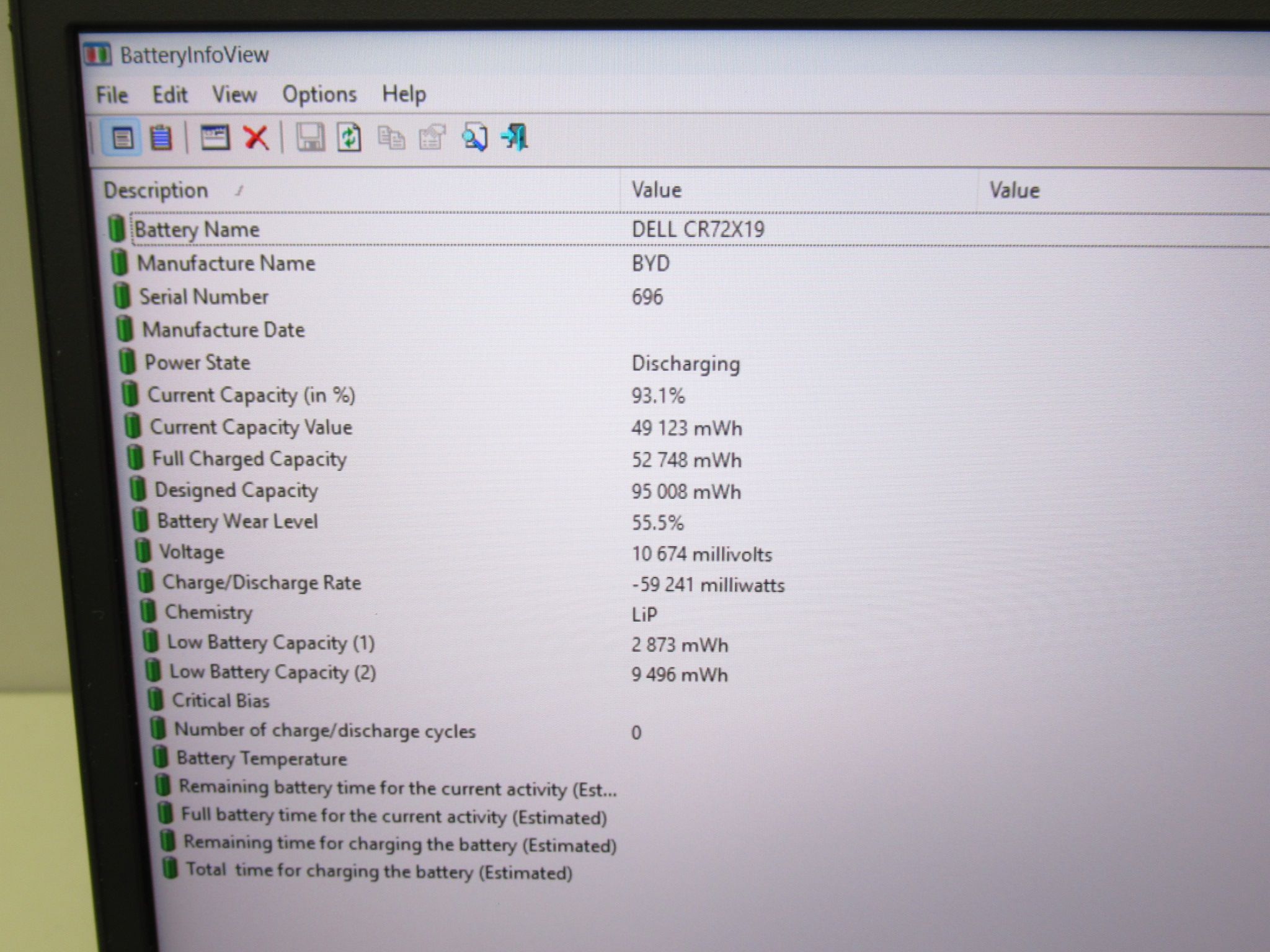This screenshot has height=952, width=1270.
Task: Click the battery icon beside Critical Bias
Action: 155,699
